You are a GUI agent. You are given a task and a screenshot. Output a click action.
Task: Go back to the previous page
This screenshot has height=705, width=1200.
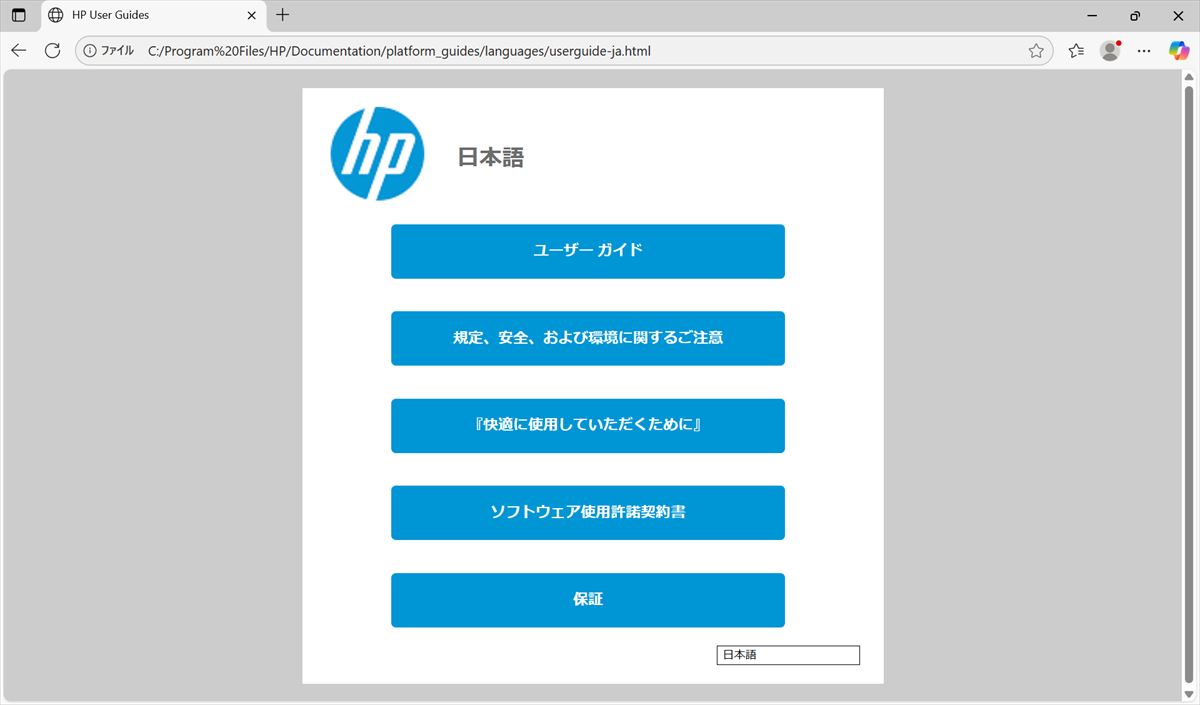tap(18, 51)
